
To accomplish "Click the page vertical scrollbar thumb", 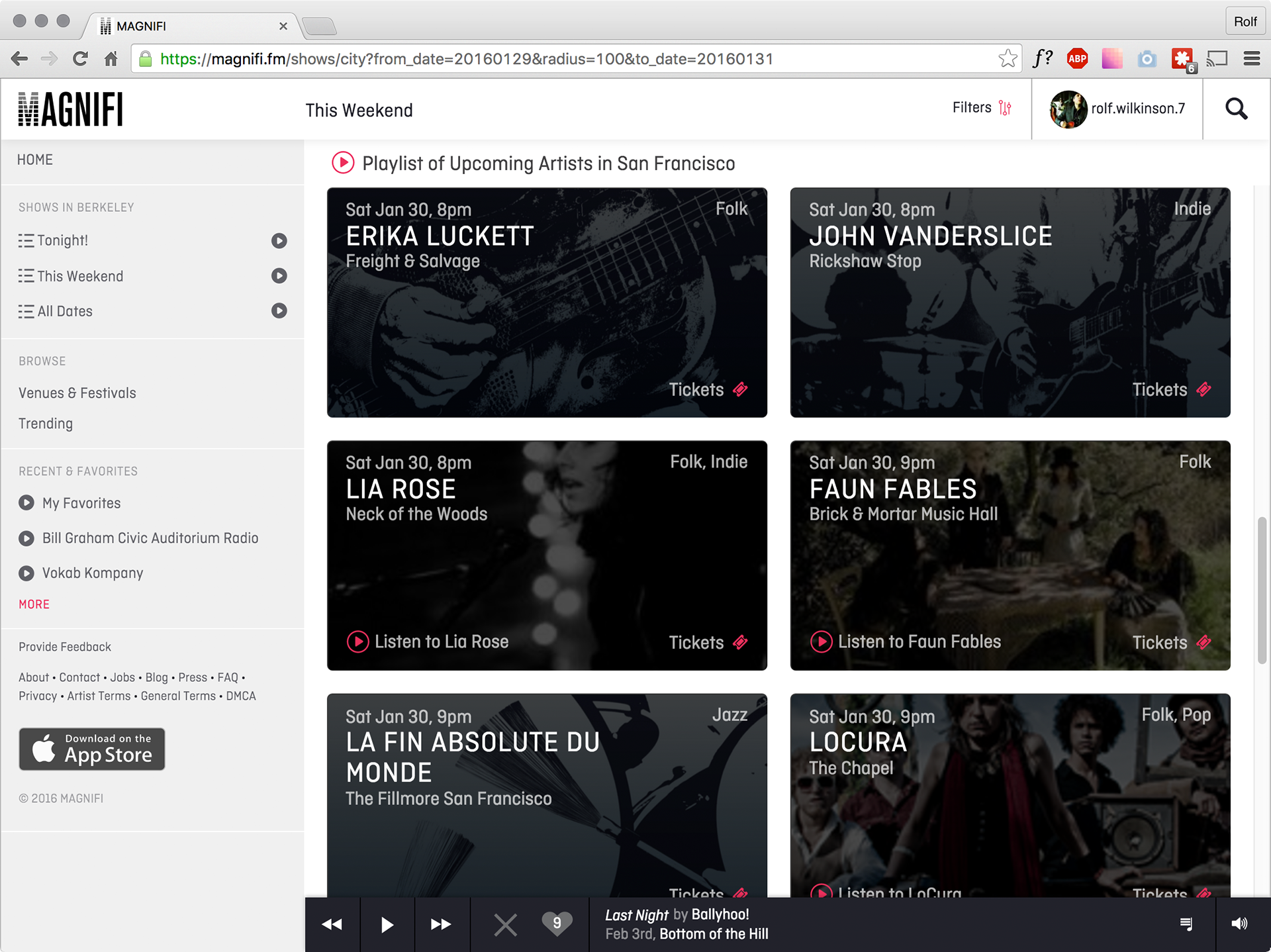I will 1262,591.
